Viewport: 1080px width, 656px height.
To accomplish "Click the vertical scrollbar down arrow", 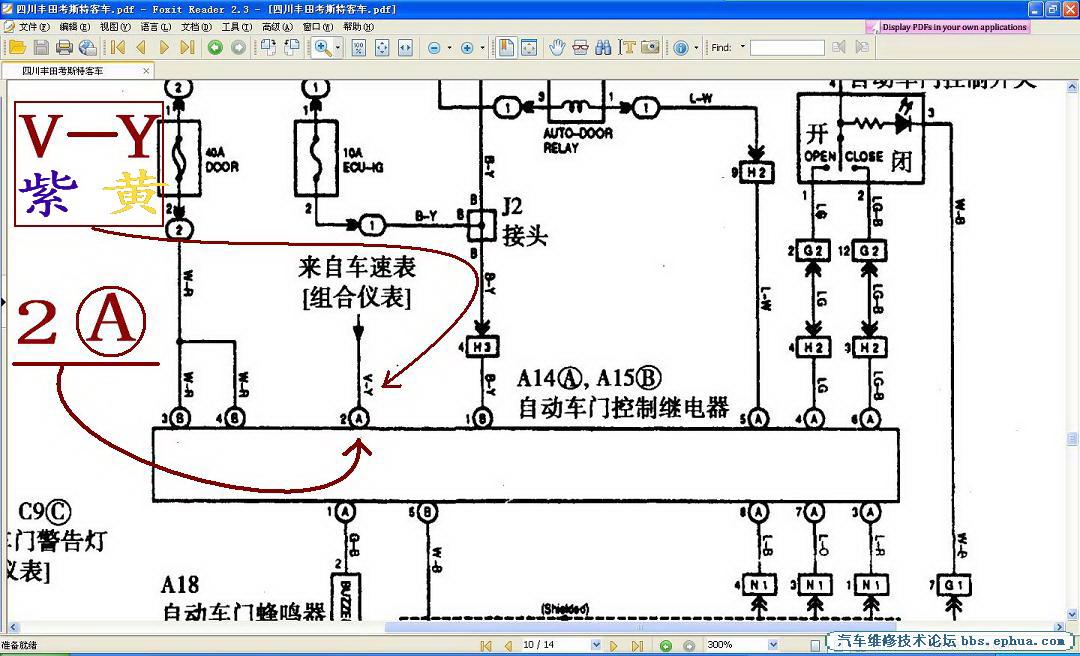I will (x=1072, y=615).
